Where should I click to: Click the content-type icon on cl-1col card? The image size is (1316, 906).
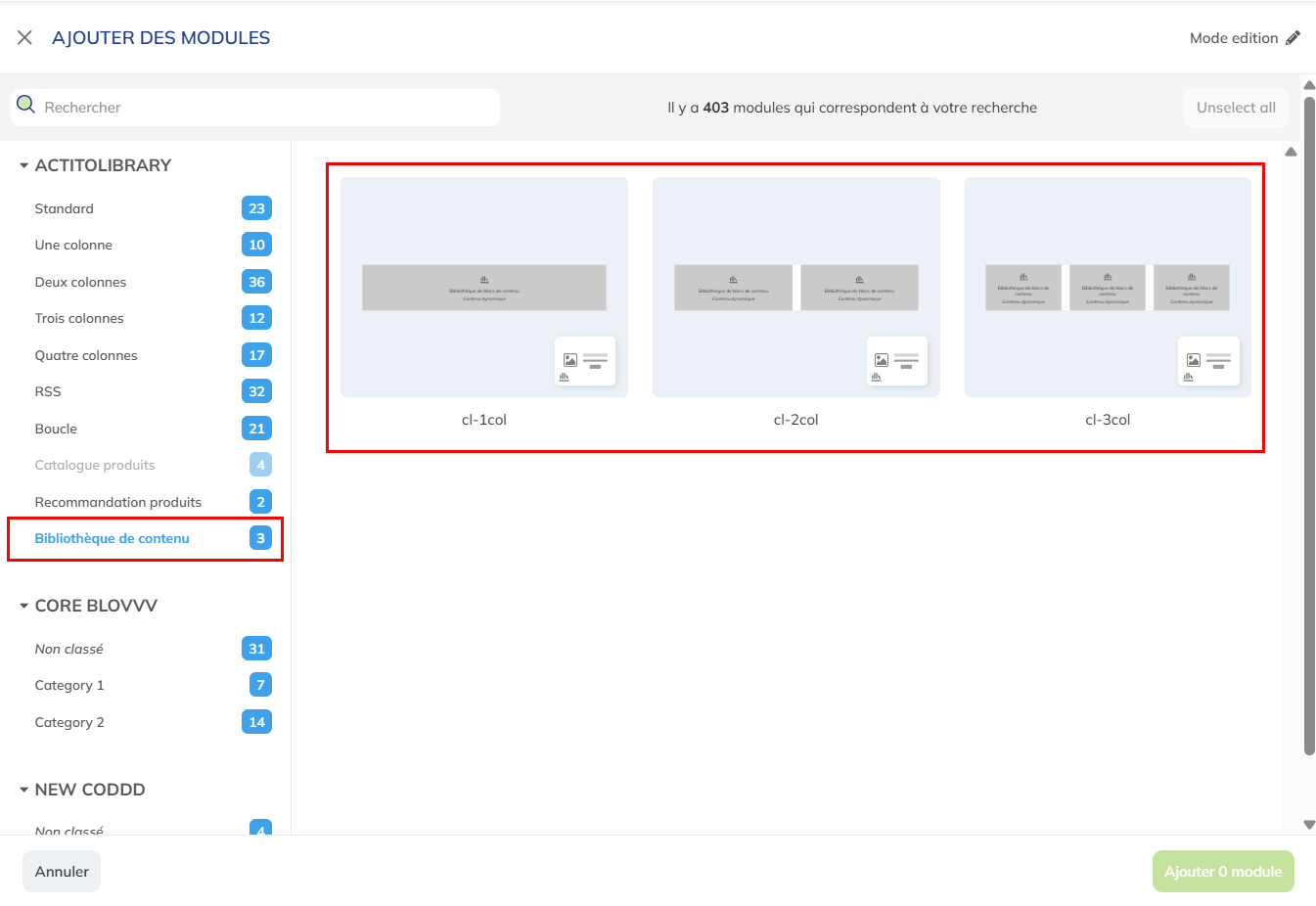pos(585,361)
